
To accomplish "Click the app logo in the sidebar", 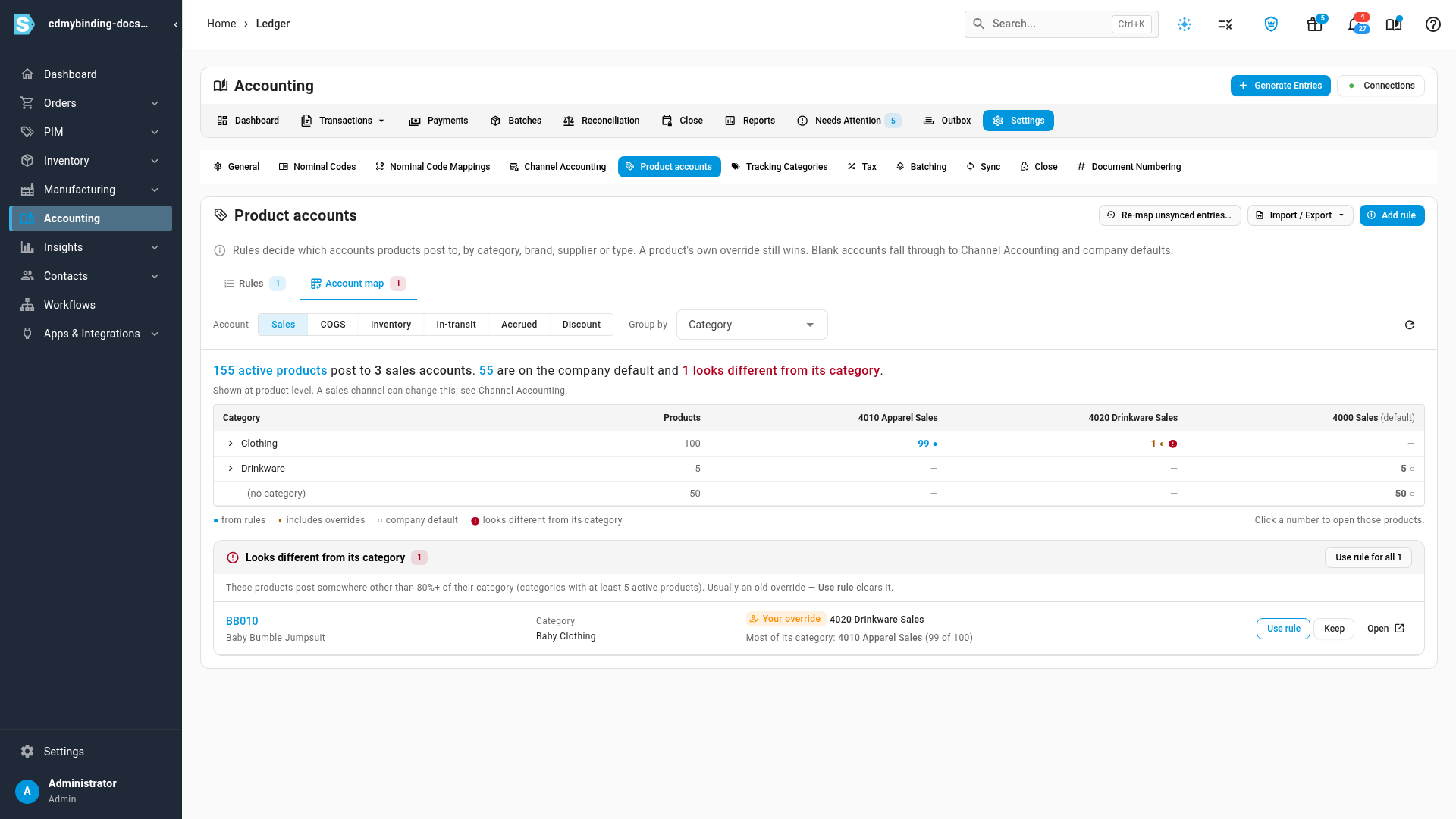I will [x=24, y=24].
